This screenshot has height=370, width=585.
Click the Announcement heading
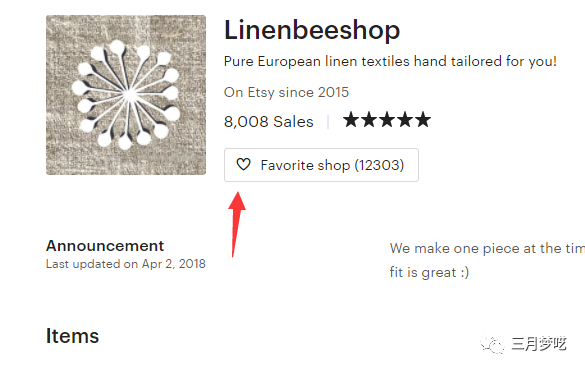pos(105,246)
